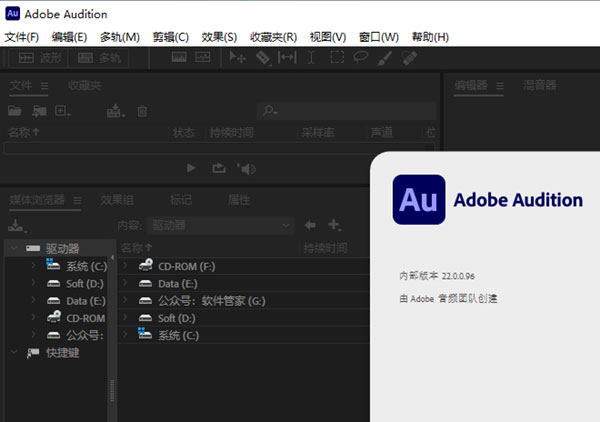Image resolution: width=600 pixels, height=422 pixels.
Task: Expand Soft (D:) in the tree
Action: coord(33,283)
